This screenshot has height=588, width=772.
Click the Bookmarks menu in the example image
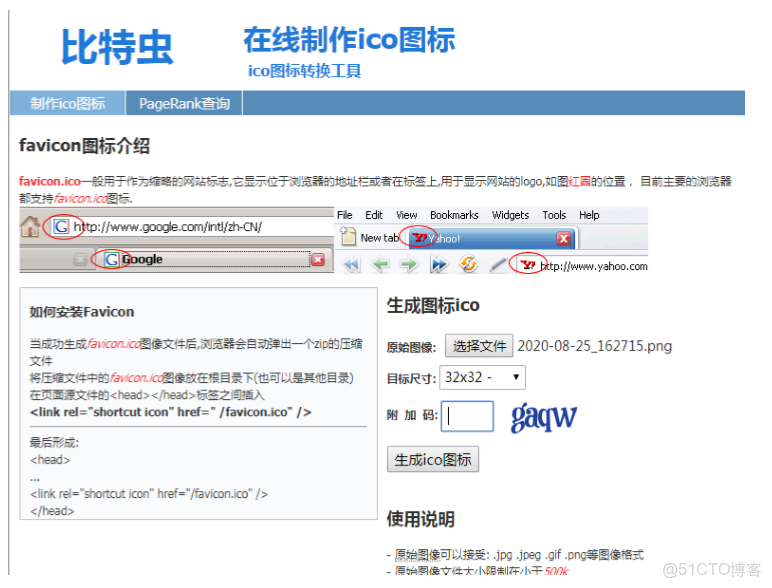[454, 215]
